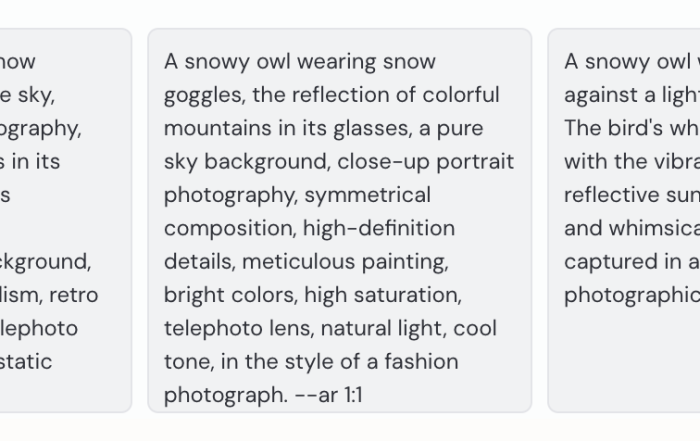Click the text "composition, high-definition"
700x441 pixels.
pos(309,229)
